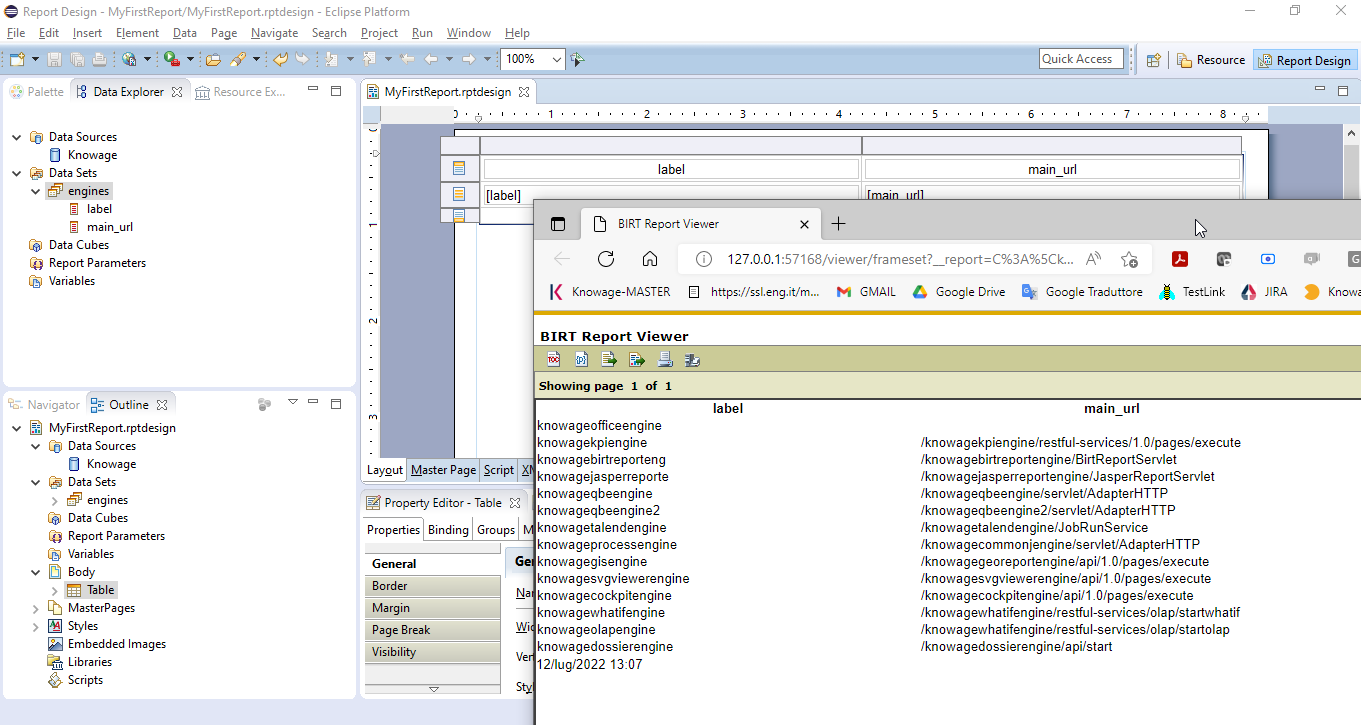Reload the BIRT Report Viewer browser page
Viewport: 1361px width, 725px height.
605,259
